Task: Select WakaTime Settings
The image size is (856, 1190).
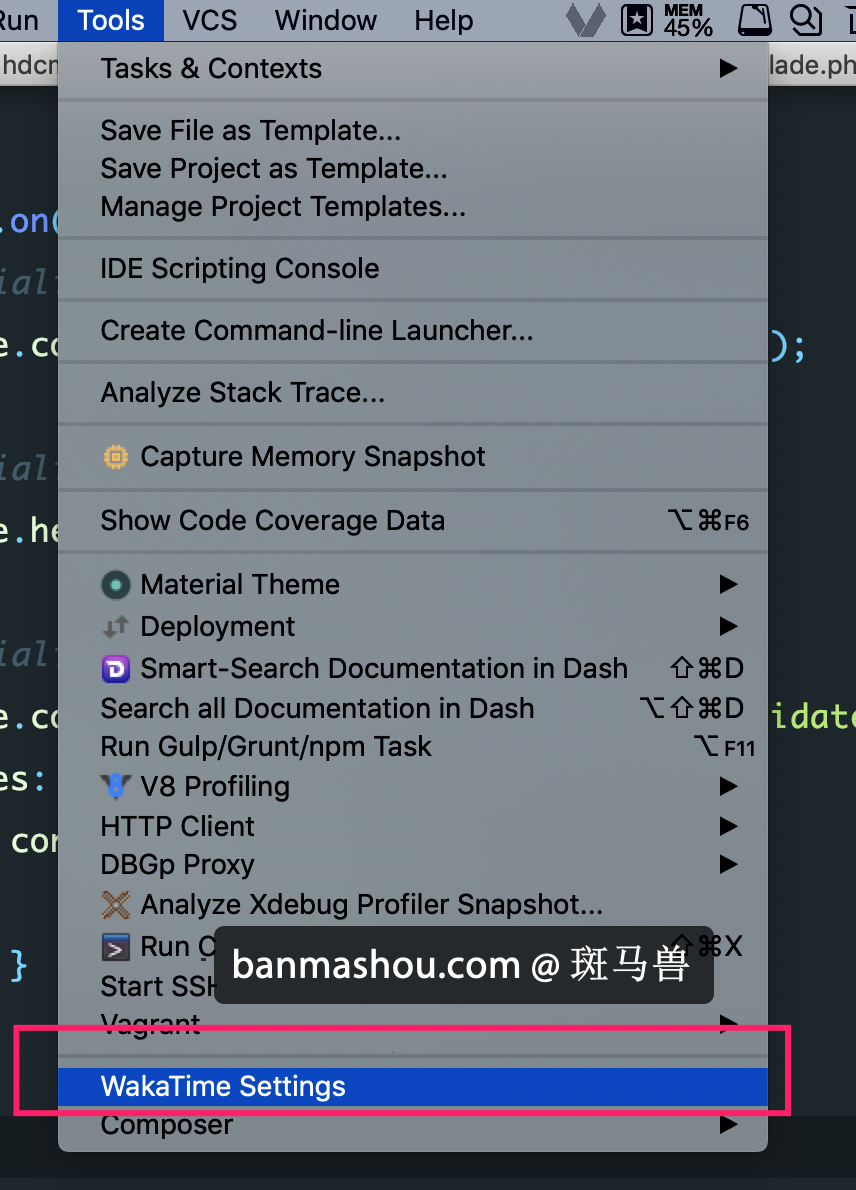Action: [413, 1086]
